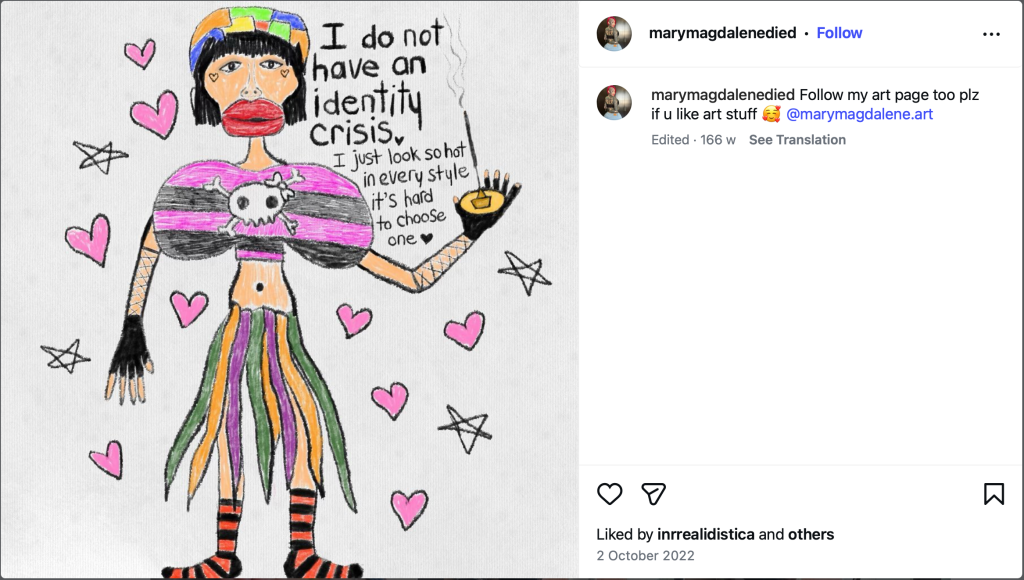
Task: Click the smiling hearts emoji in caption
Action: 771,114
